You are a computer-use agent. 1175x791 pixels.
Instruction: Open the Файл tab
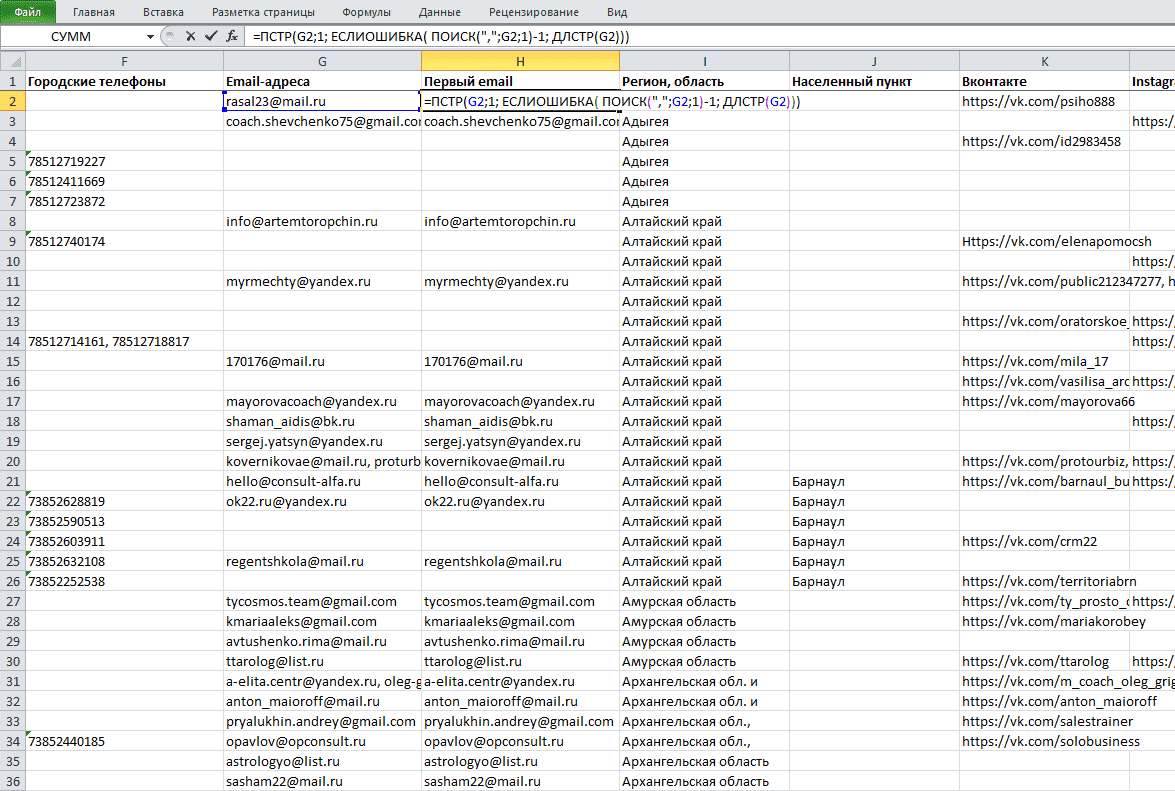pyautogui.click(x=28, y=12)
